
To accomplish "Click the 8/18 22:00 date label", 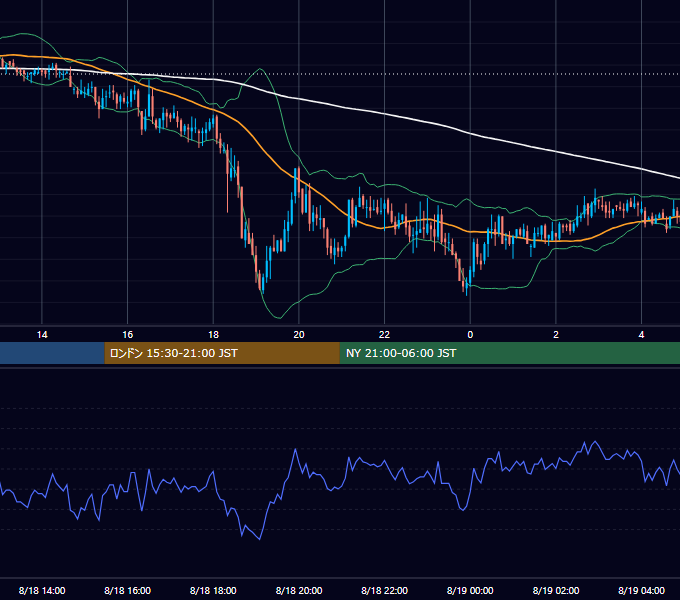I will pos(384,590).
